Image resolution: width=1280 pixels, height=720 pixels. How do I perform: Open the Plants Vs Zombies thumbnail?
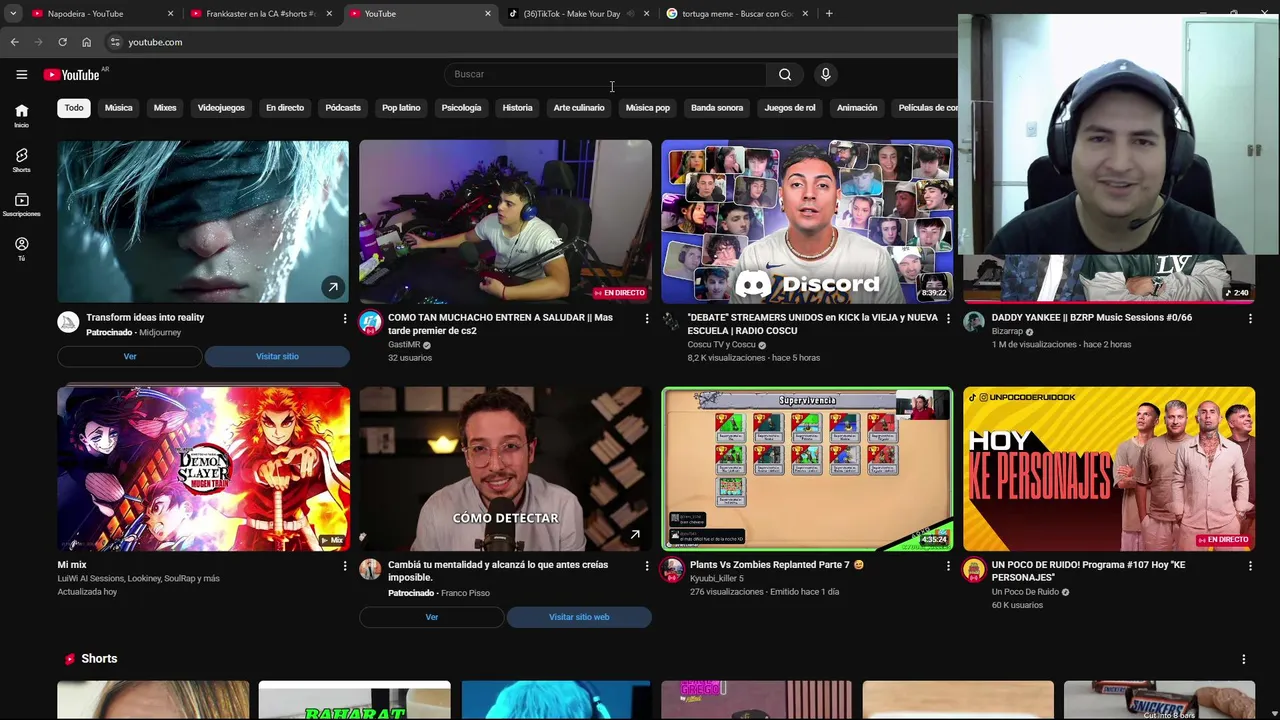tap(807, 469)
